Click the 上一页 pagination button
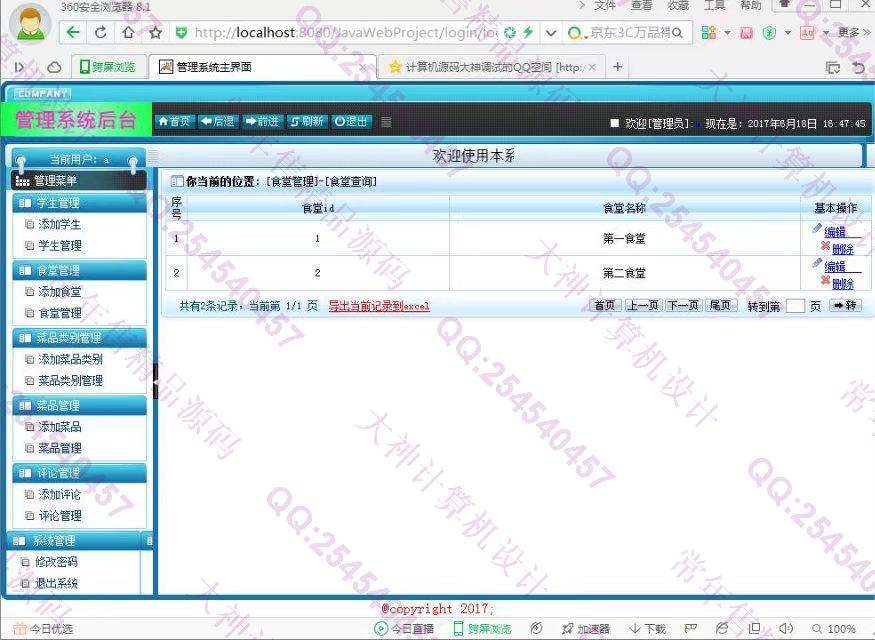 pyautogui.click(x=642, y=305)
